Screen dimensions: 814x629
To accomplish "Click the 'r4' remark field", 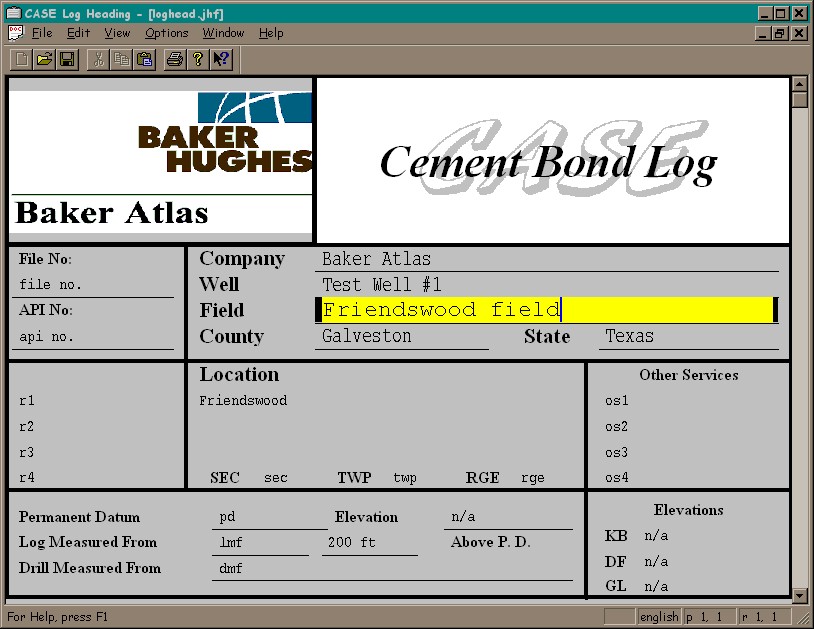I will pyautogui.click(x=26, y=477).
